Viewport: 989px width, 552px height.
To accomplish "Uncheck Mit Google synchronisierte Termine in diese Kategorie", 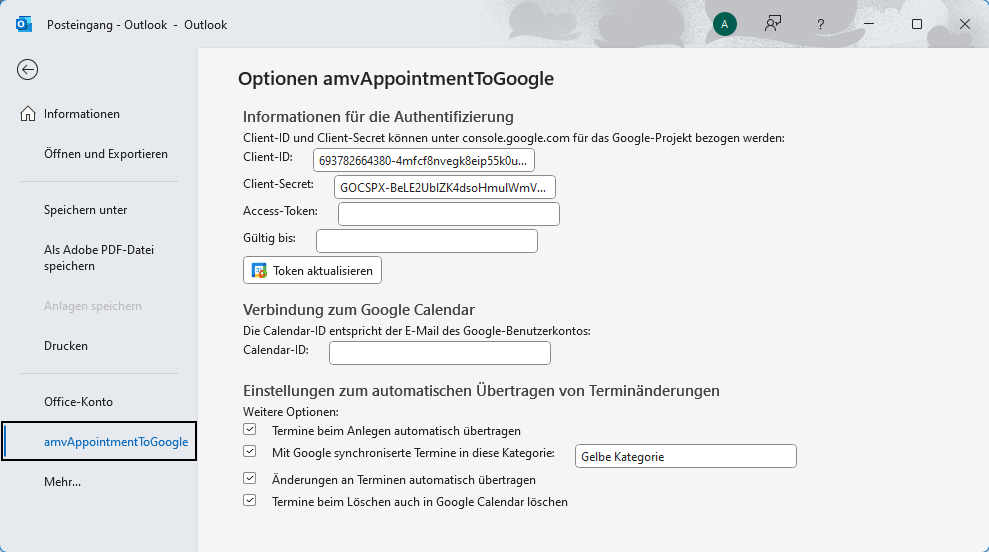I will [250, 451].
